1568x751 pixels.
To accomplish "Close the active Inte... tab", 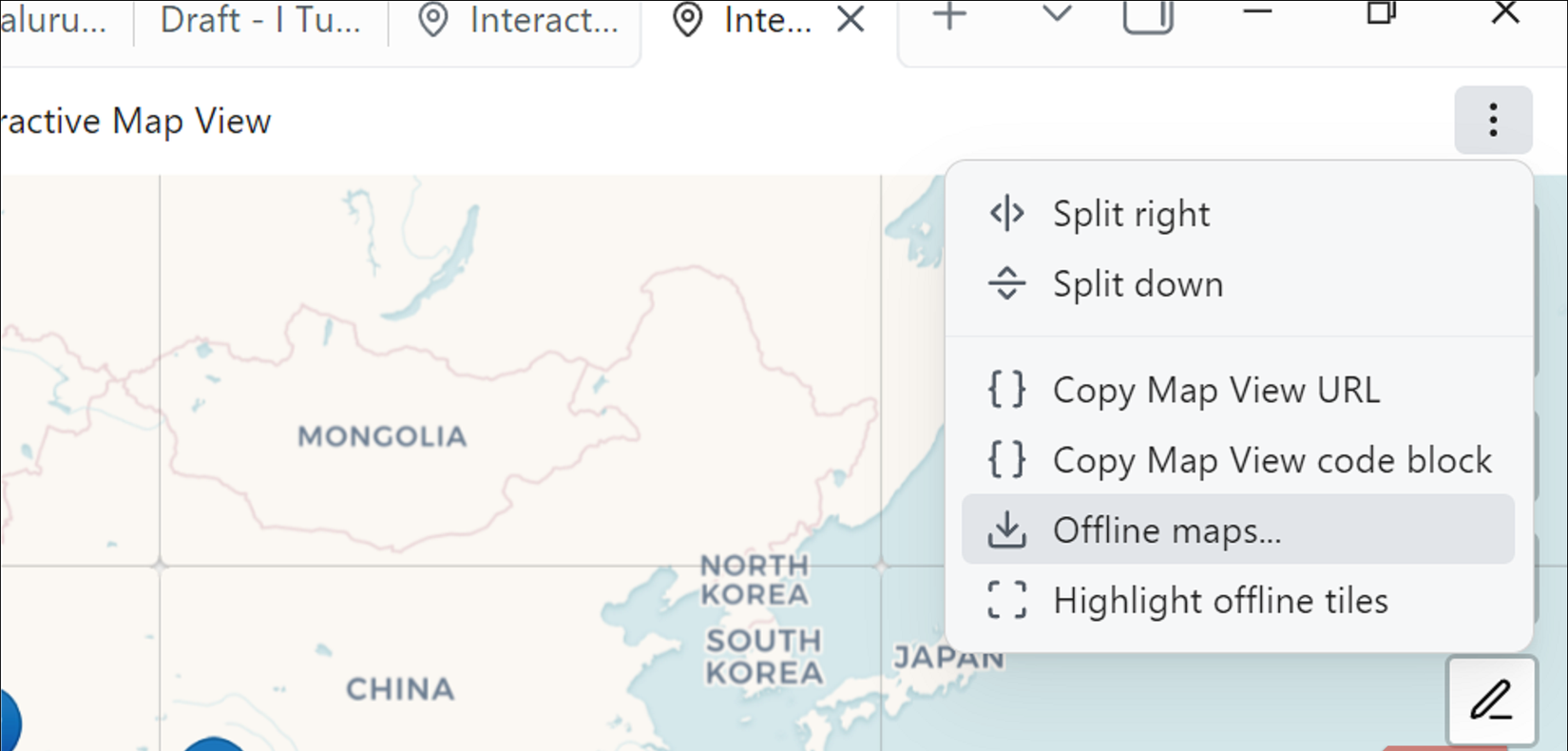I will click(x=851, y=19).
